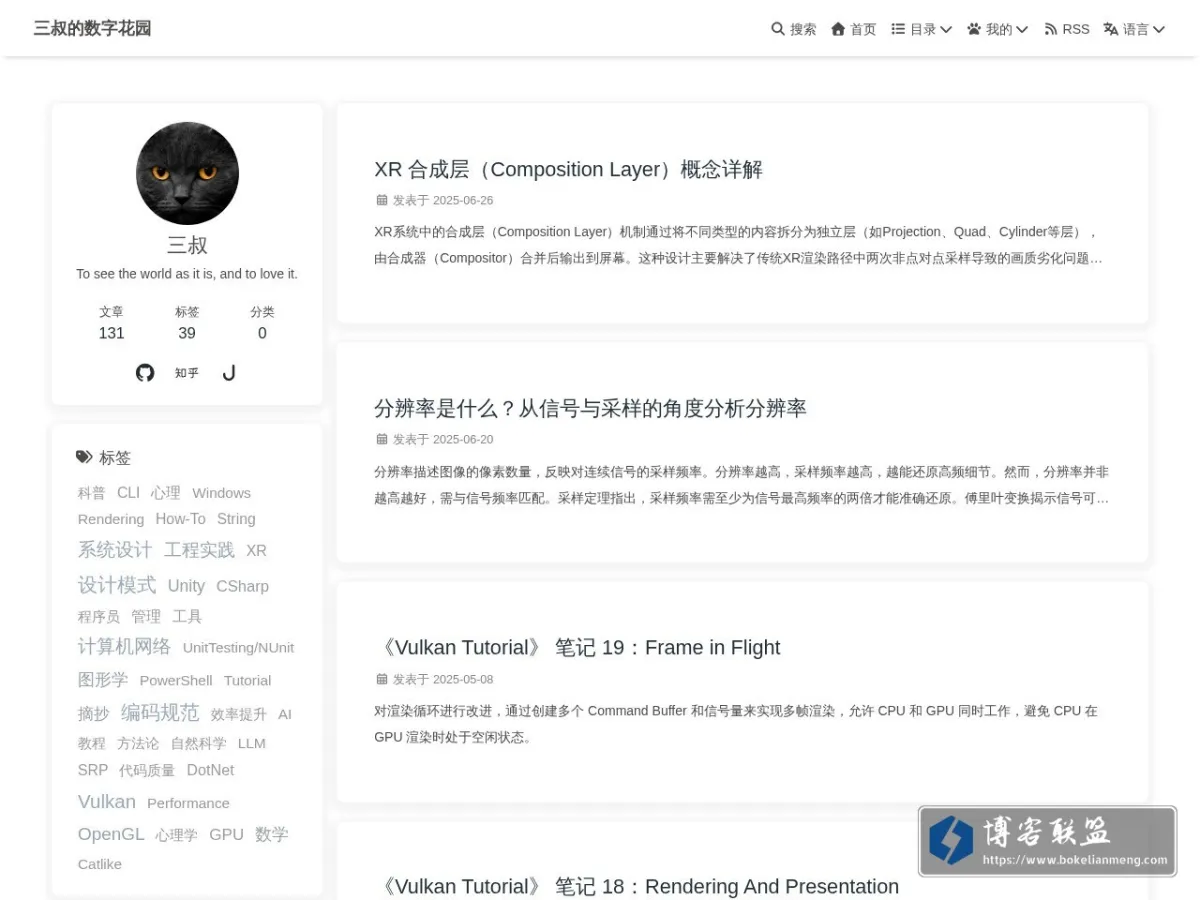Select the 系统设计 tag

click(x=115, y=549)
